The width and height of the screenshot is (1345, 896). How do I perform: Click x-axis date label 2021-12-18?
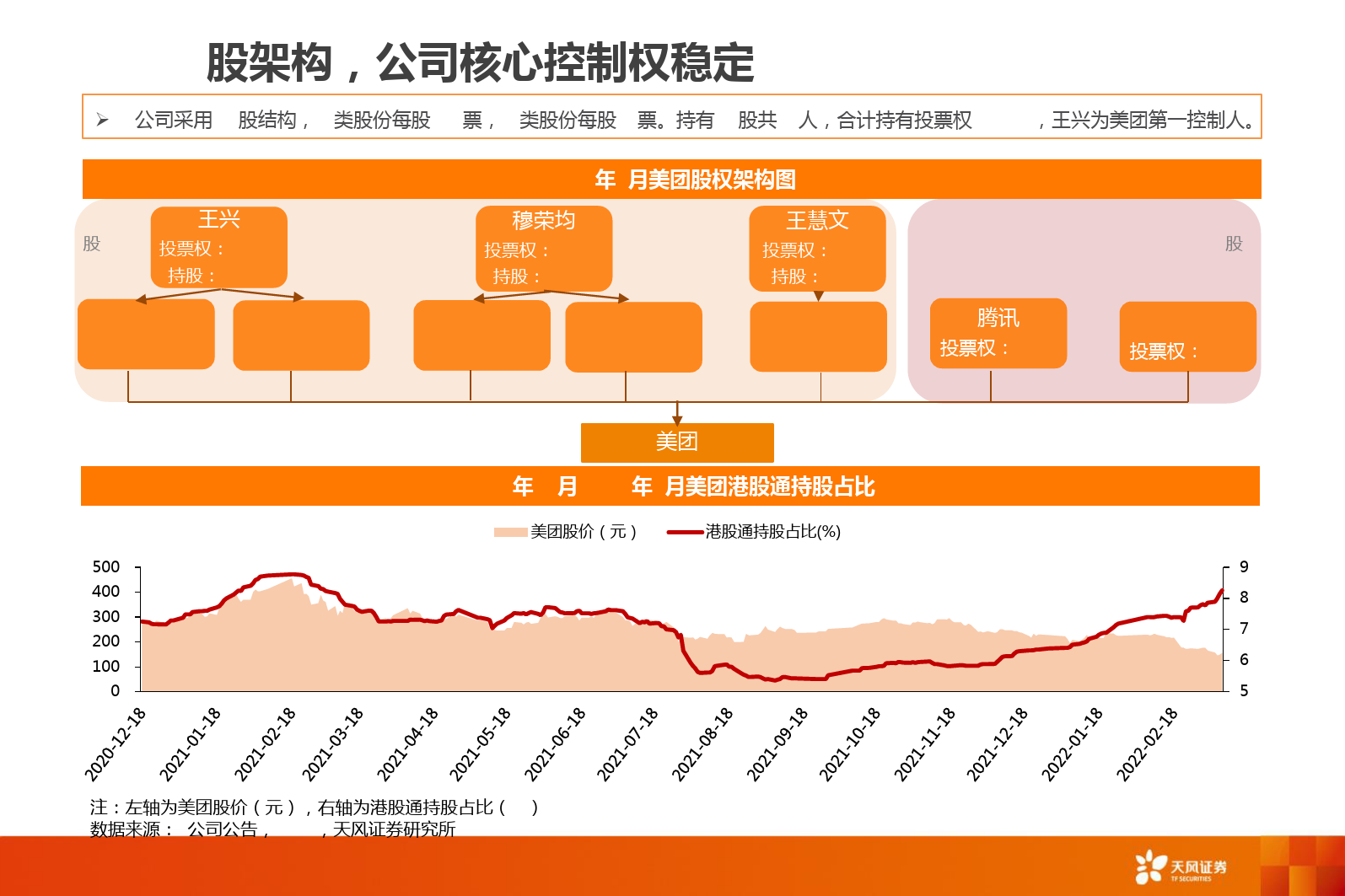pyautogui.click(x=997, y=744)
